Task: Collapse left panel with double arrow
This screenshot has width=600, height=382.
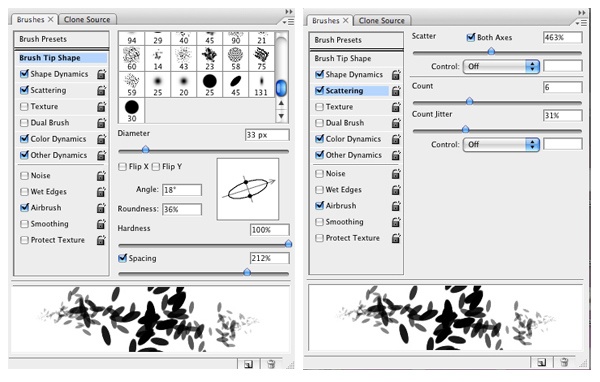Action: (x=289, y=12)
